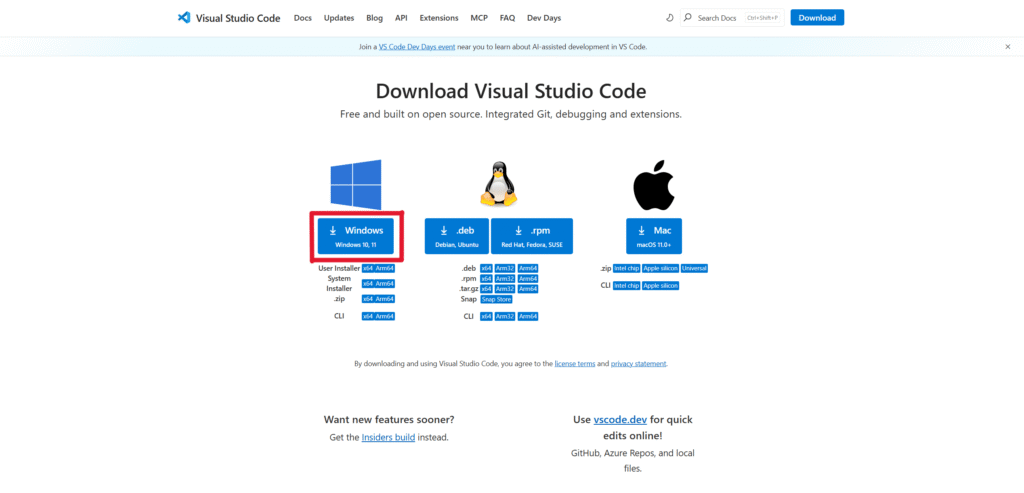Click the Windows logo image
The height and width of the screenshot is (493, 1024).
(x=356, y=185)
